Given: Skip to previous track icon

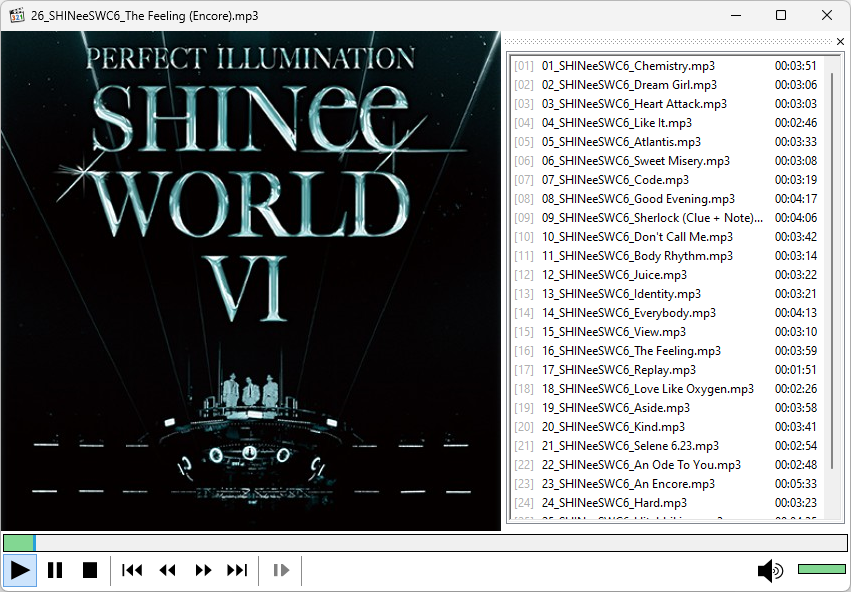Looking at the screenshot, I should point(132,570).
